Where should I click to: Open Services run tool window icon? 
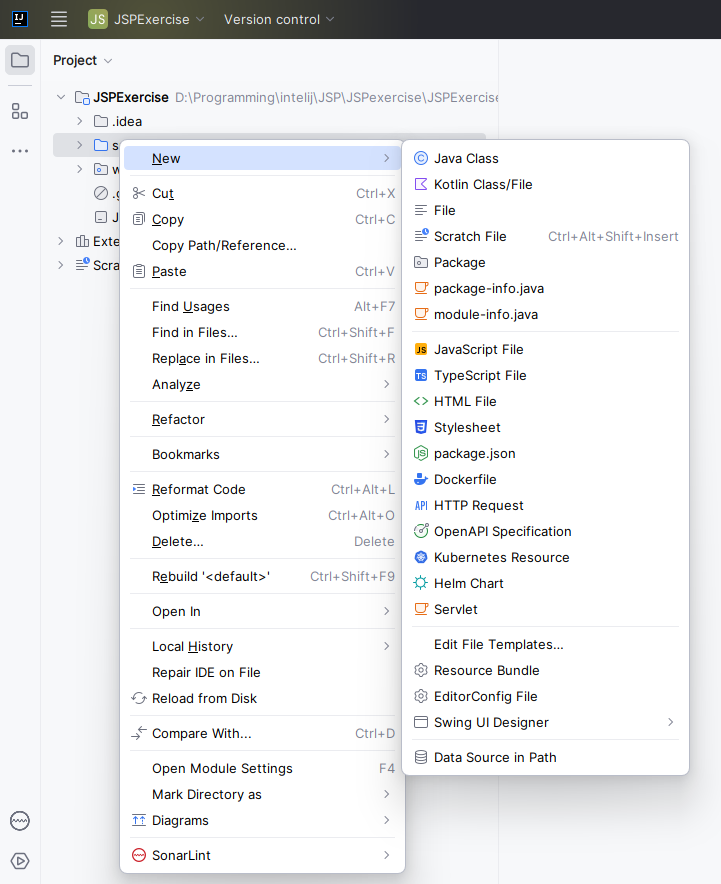tap(20, 861)
